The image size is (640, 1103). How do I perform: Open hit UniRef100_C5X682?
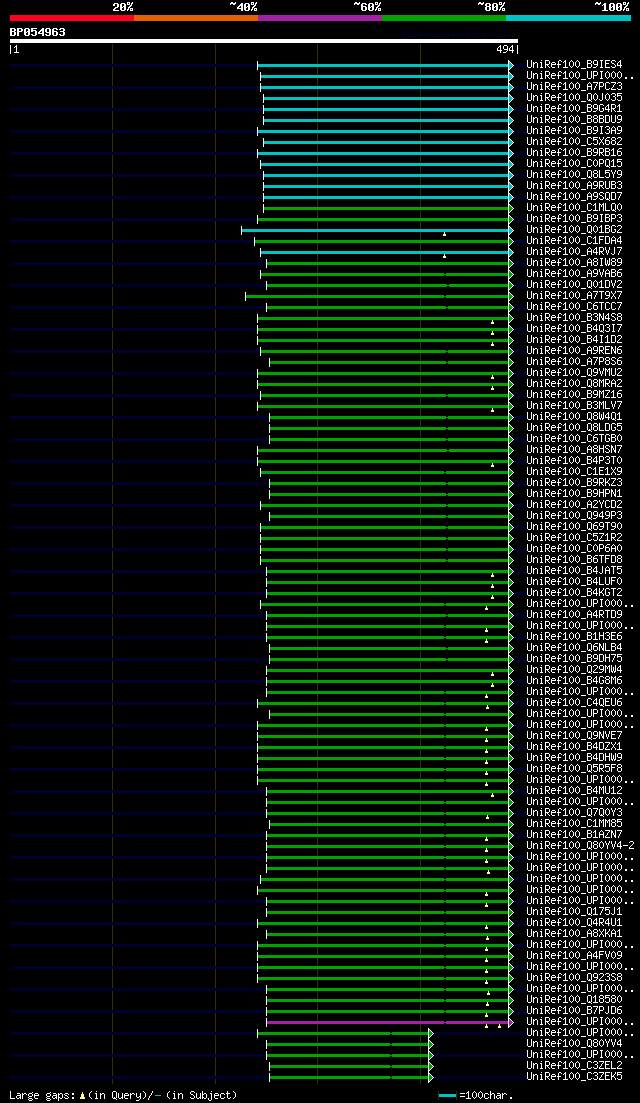[x=574, y=141]
